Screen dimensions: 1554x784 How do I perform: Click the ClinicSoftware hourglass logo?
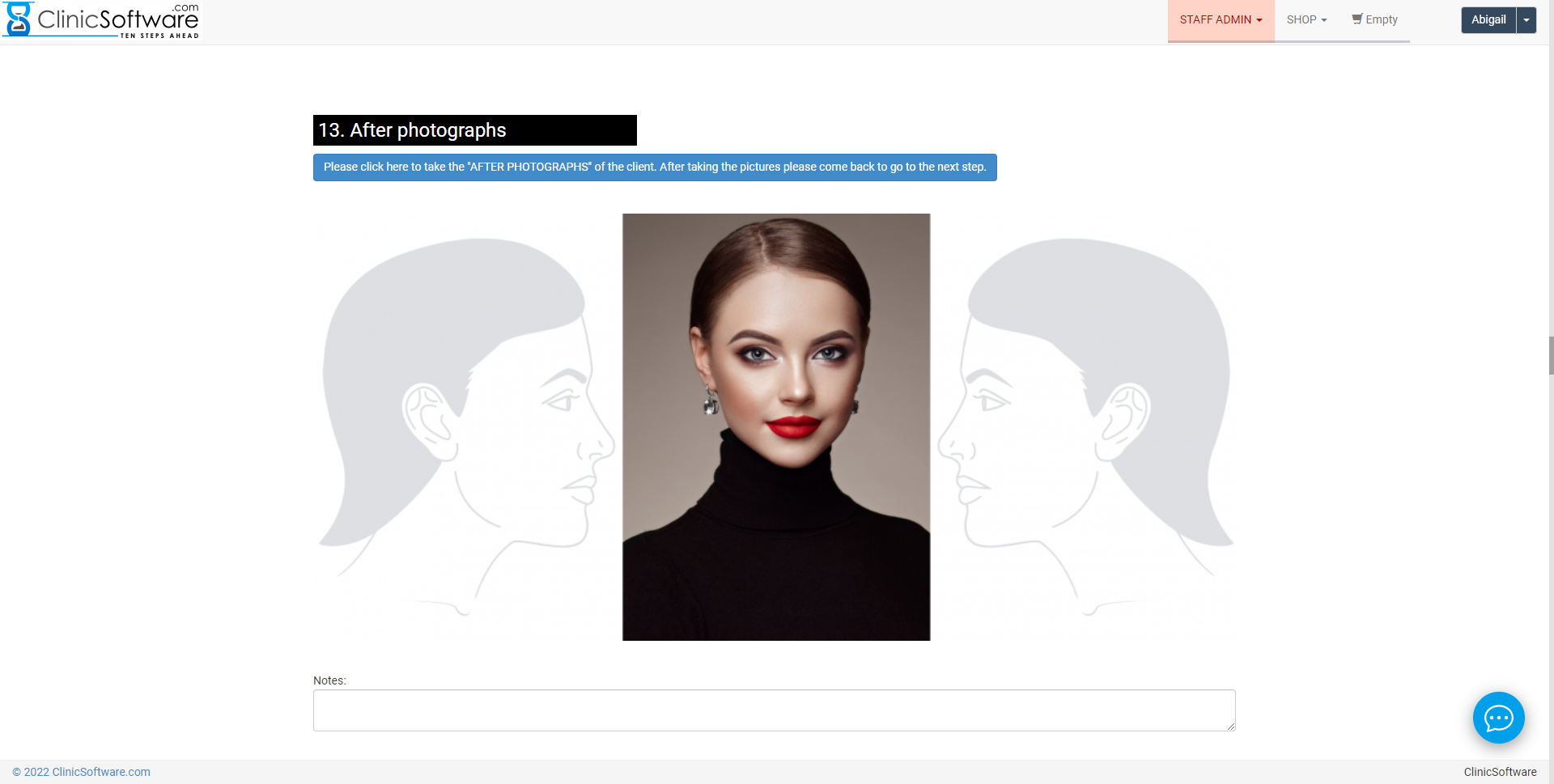pyautogui.click(x=18, y=19)
